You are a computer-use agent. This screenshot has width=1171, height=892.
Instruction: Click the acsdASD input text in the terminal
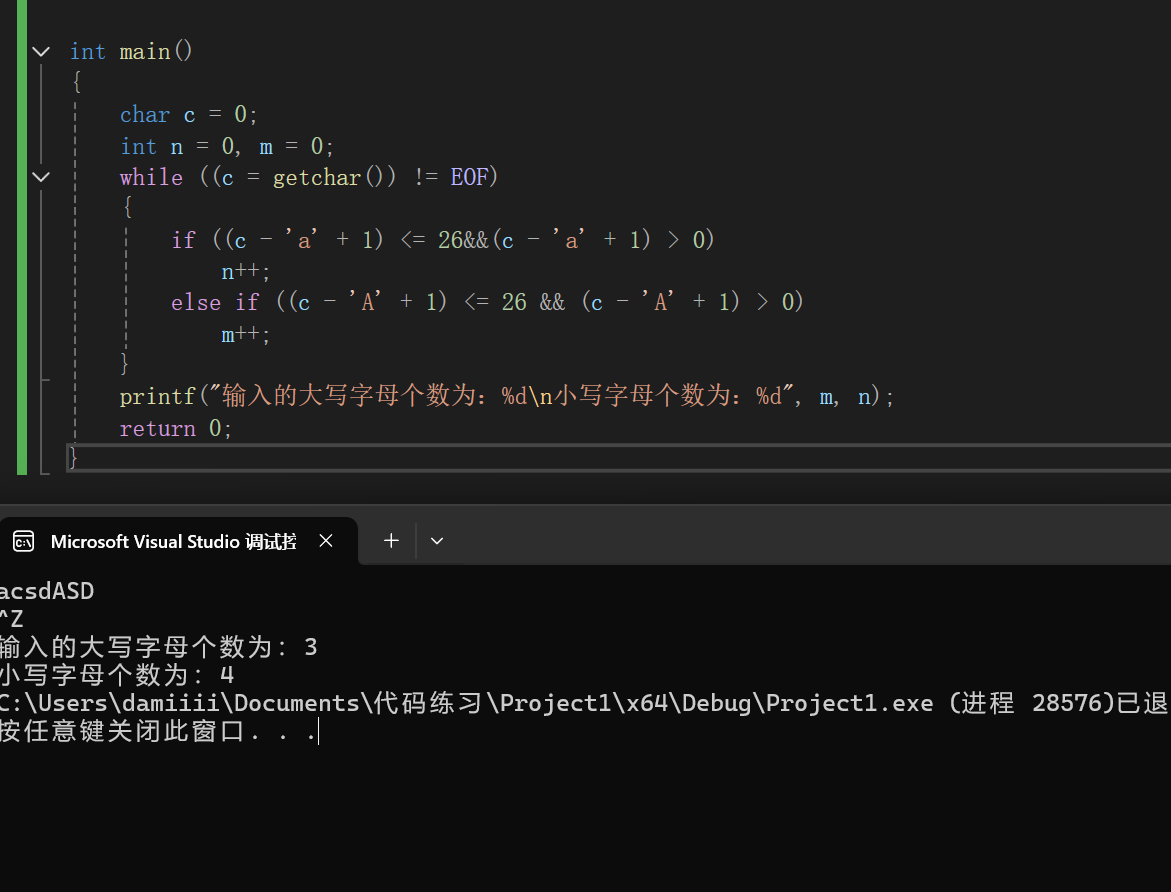point(46,590)
